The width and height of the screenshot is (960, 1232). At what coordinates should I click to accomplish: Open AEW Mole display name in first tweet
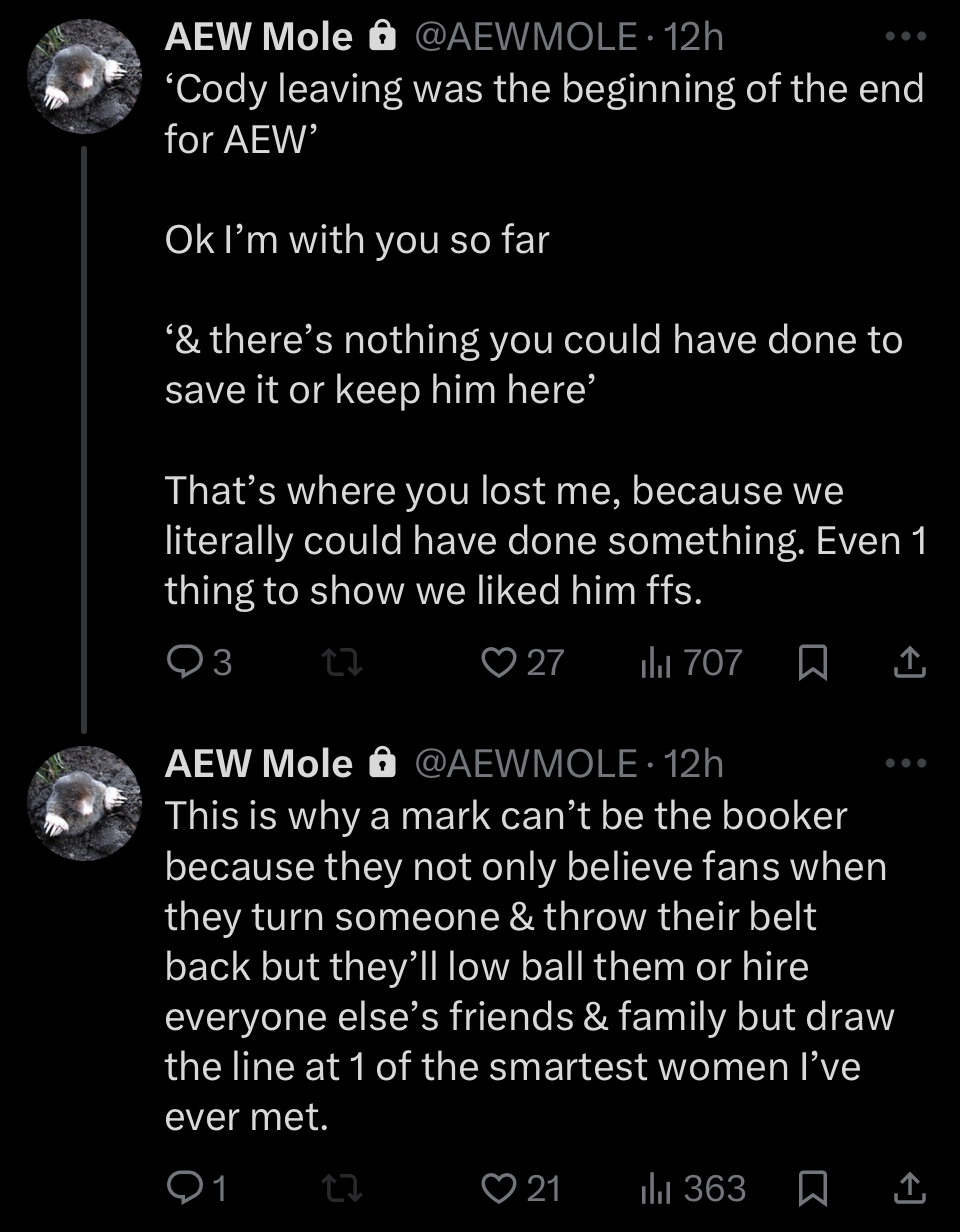(259, 38)
